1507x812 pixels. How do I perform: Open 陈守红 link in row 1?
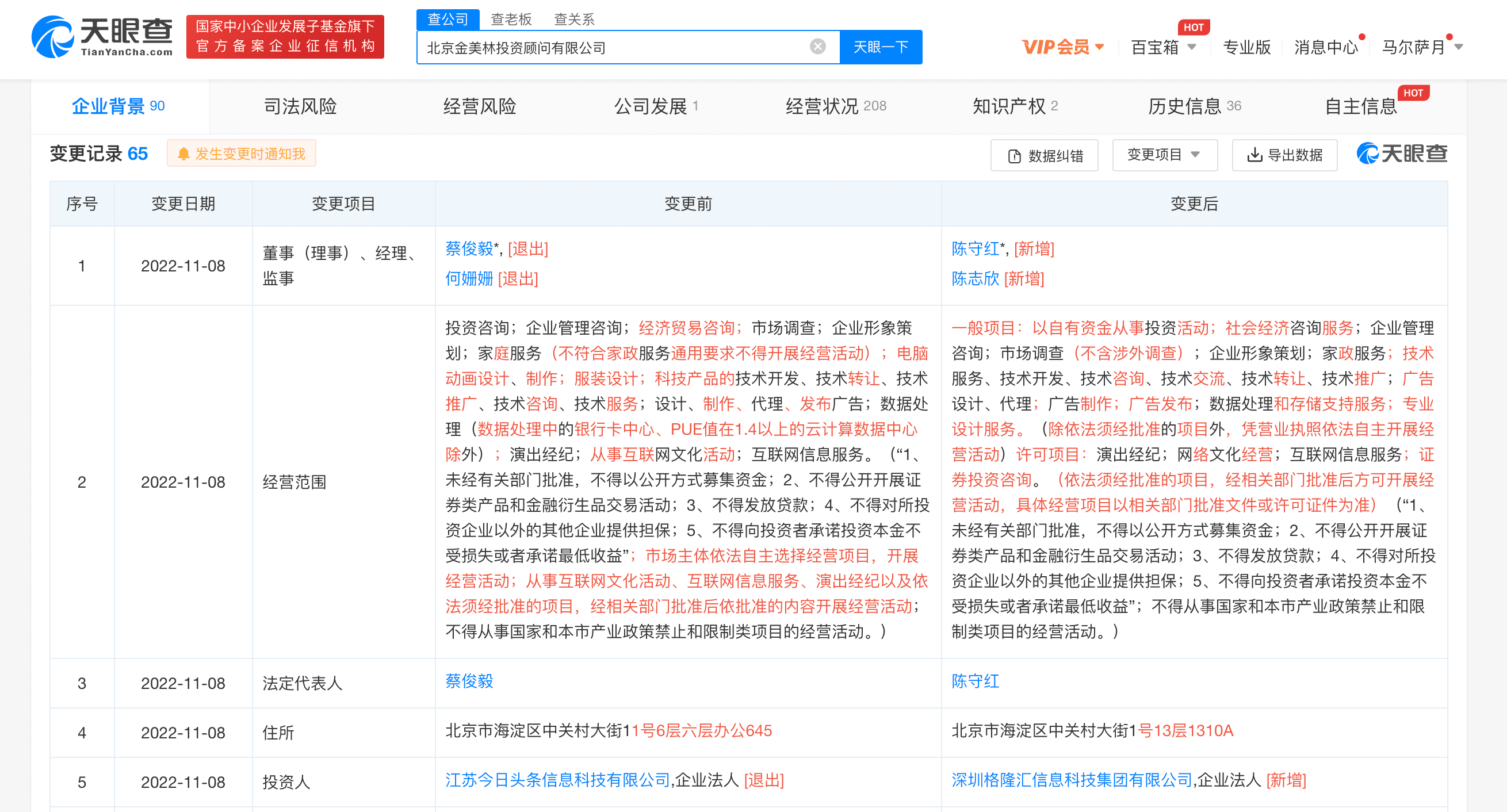[x=975, y=248]
